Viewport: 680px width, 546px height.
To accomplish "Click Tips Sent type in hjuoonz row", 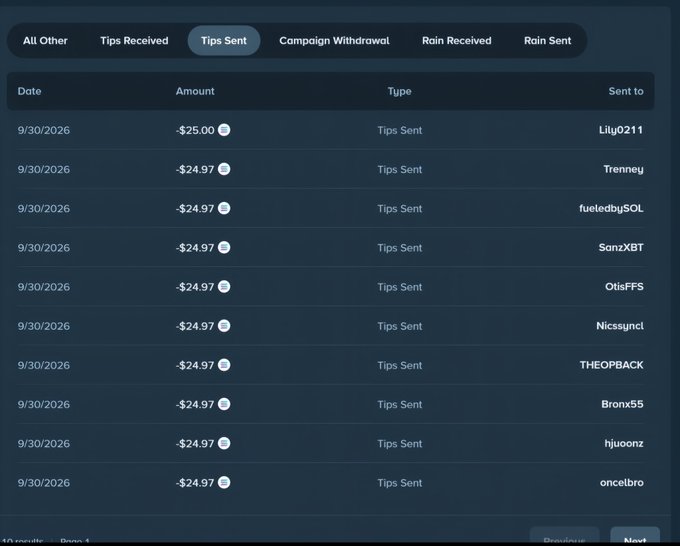I will coord(399,444).
